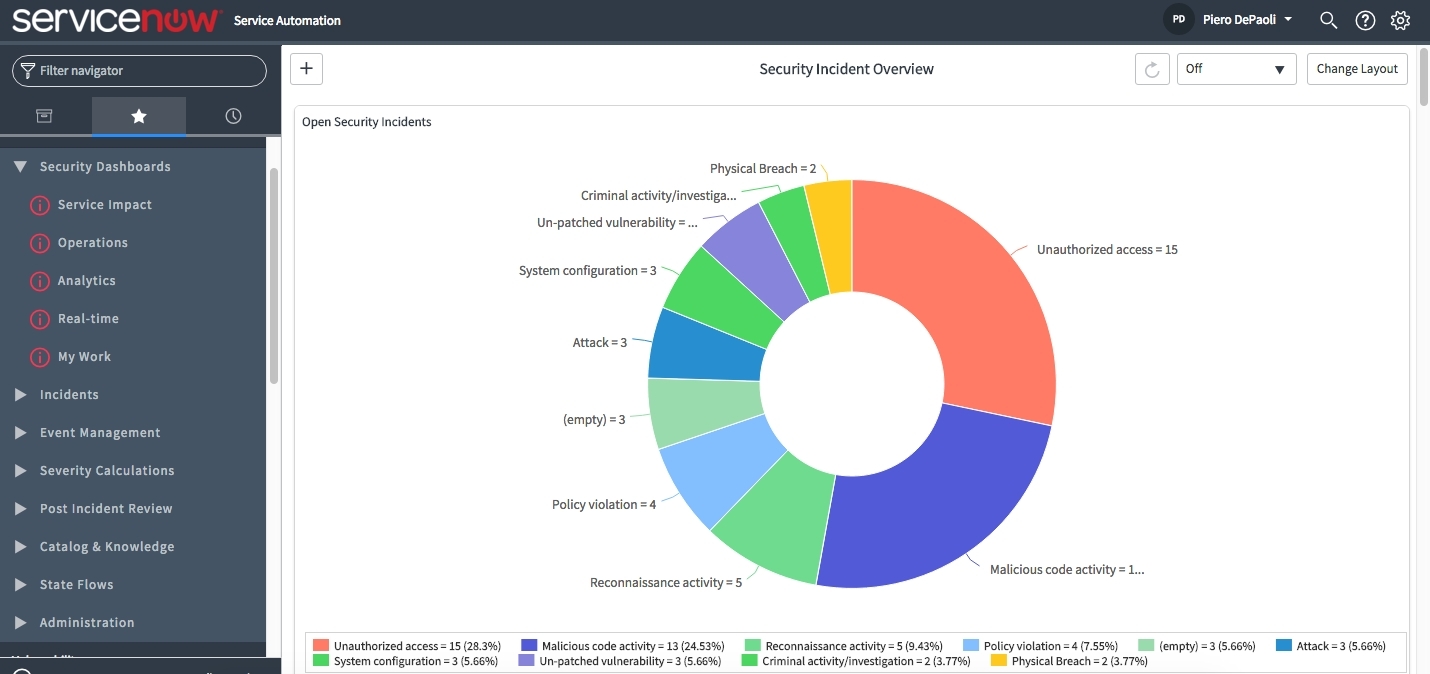
Task: Open the auto-refresh Off dropdown
Action: 1235,69
